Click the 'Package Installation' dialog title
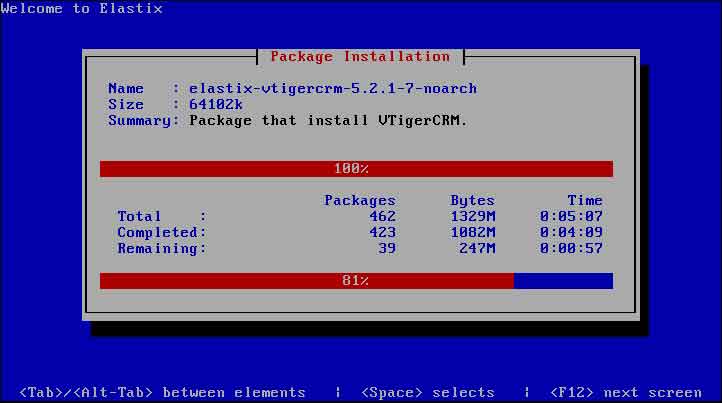 click(360, 57)
